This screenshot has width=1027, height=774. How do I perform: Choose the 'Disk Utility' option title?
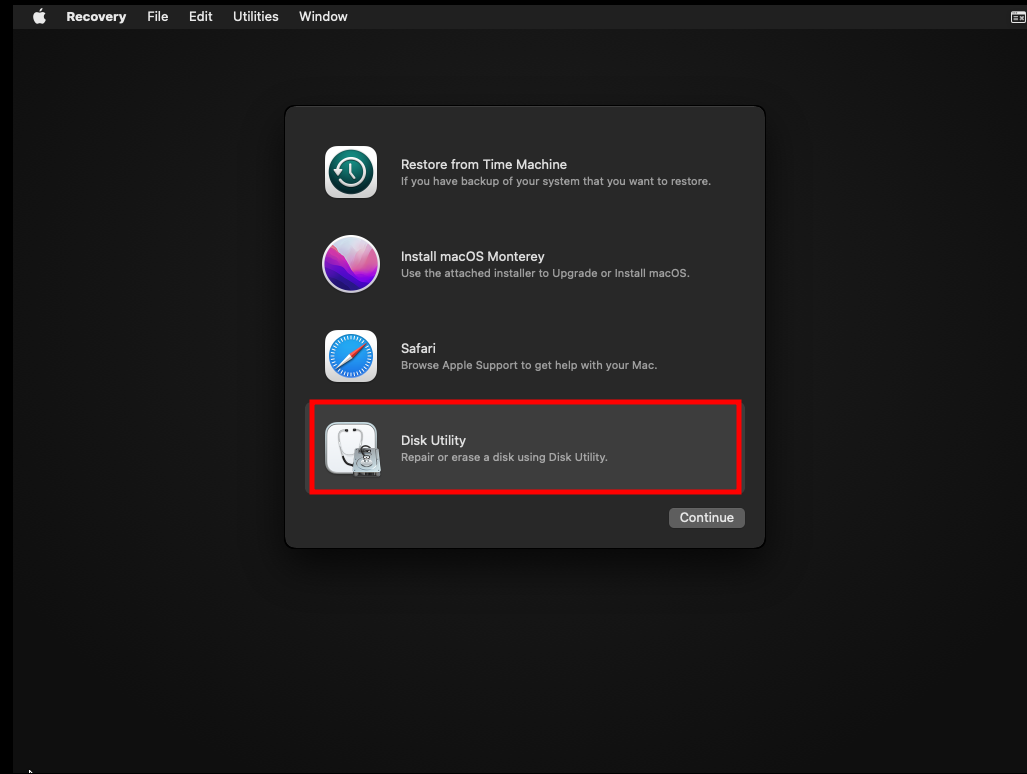click(433, 440)
